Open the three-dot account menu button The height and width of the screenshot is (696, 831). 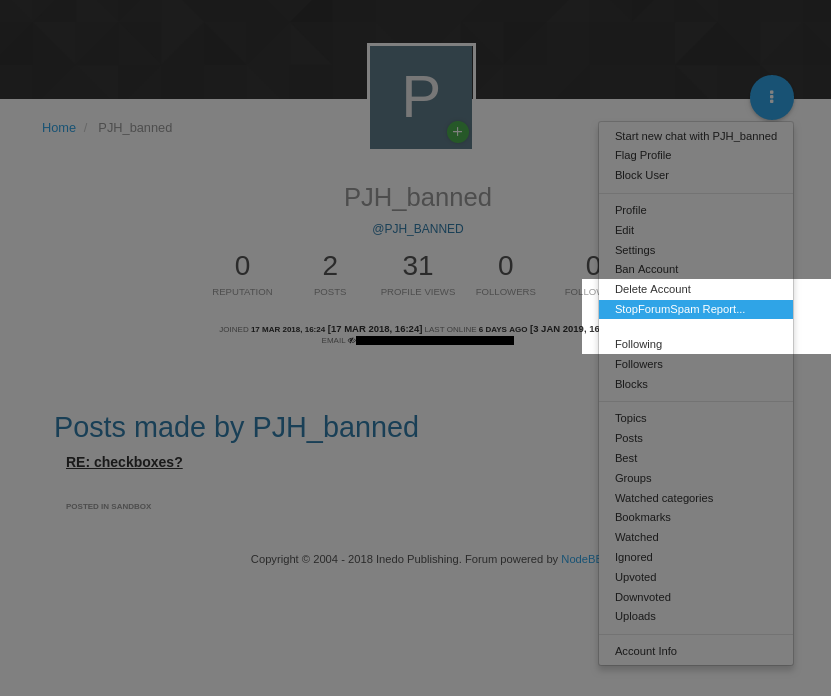[x=771, y=97]
